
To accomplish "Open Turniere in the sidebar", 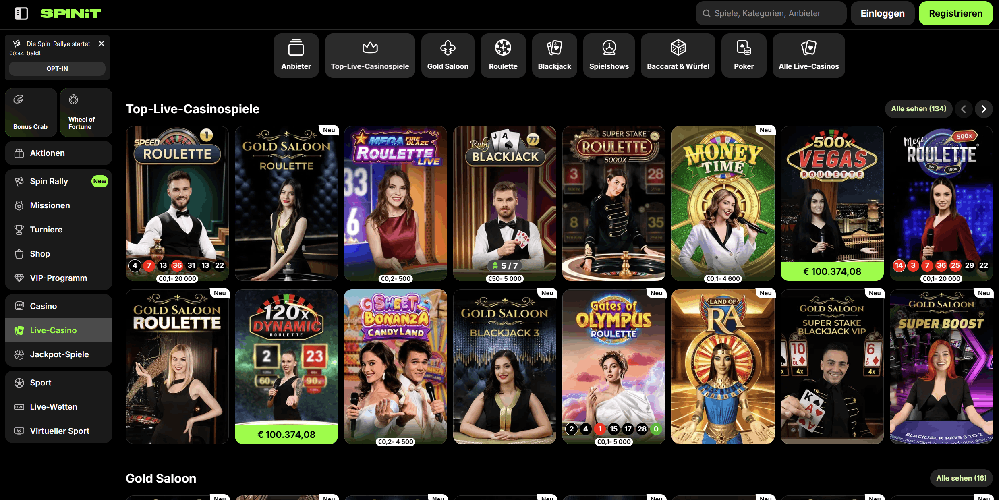I will tap(58, 230).
